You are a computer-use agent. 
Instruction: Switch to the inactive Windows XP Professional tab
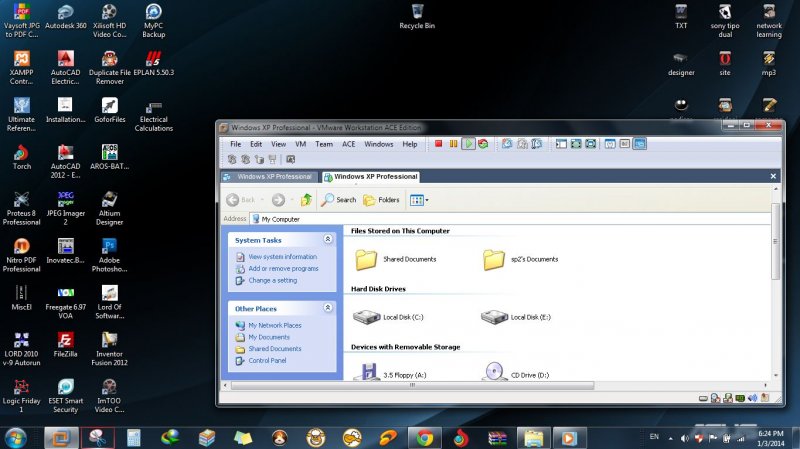(x=269, y=177)
